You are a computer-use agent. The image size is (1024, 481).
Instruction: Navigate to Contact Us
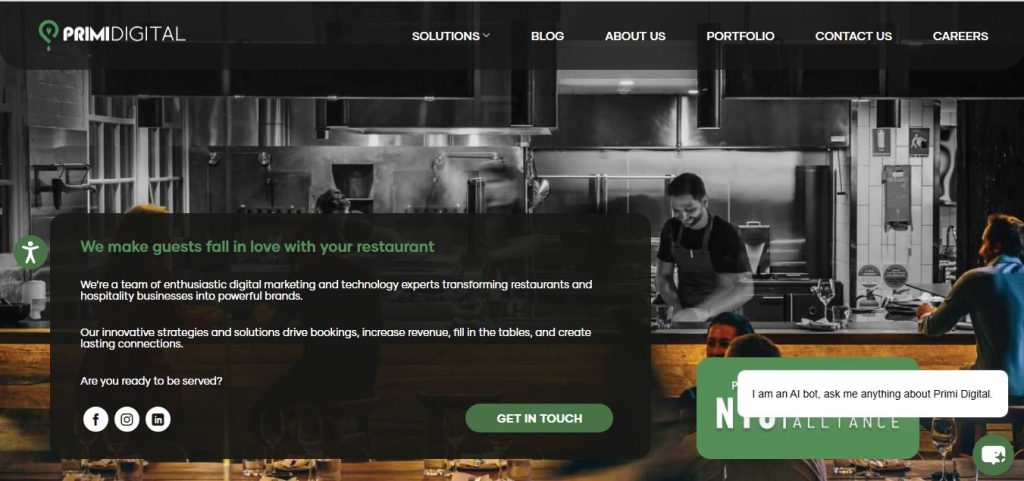[x=854, y=37]
